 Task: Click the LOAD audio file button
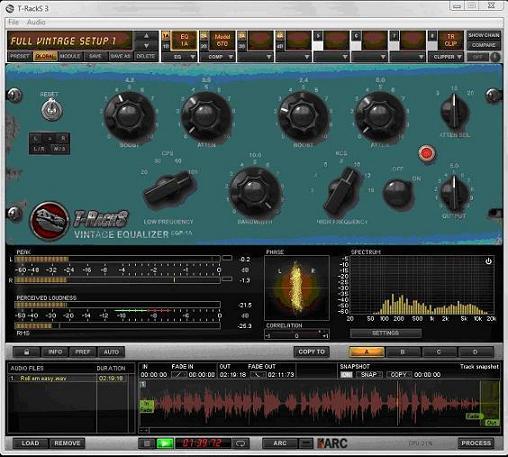tap(30, 443)
